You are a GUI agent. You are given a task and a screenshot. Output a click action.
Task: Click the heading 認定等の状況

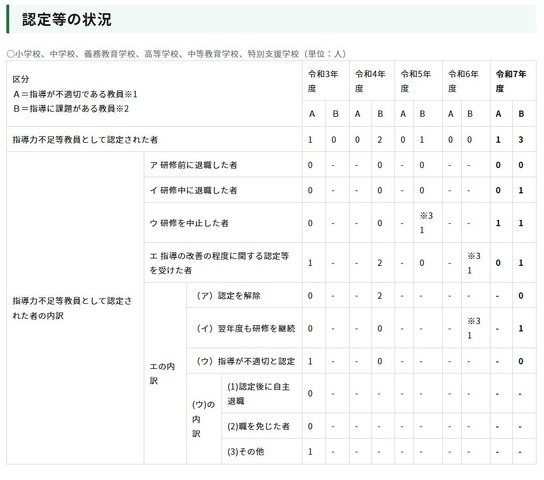[x=67, y=19]
